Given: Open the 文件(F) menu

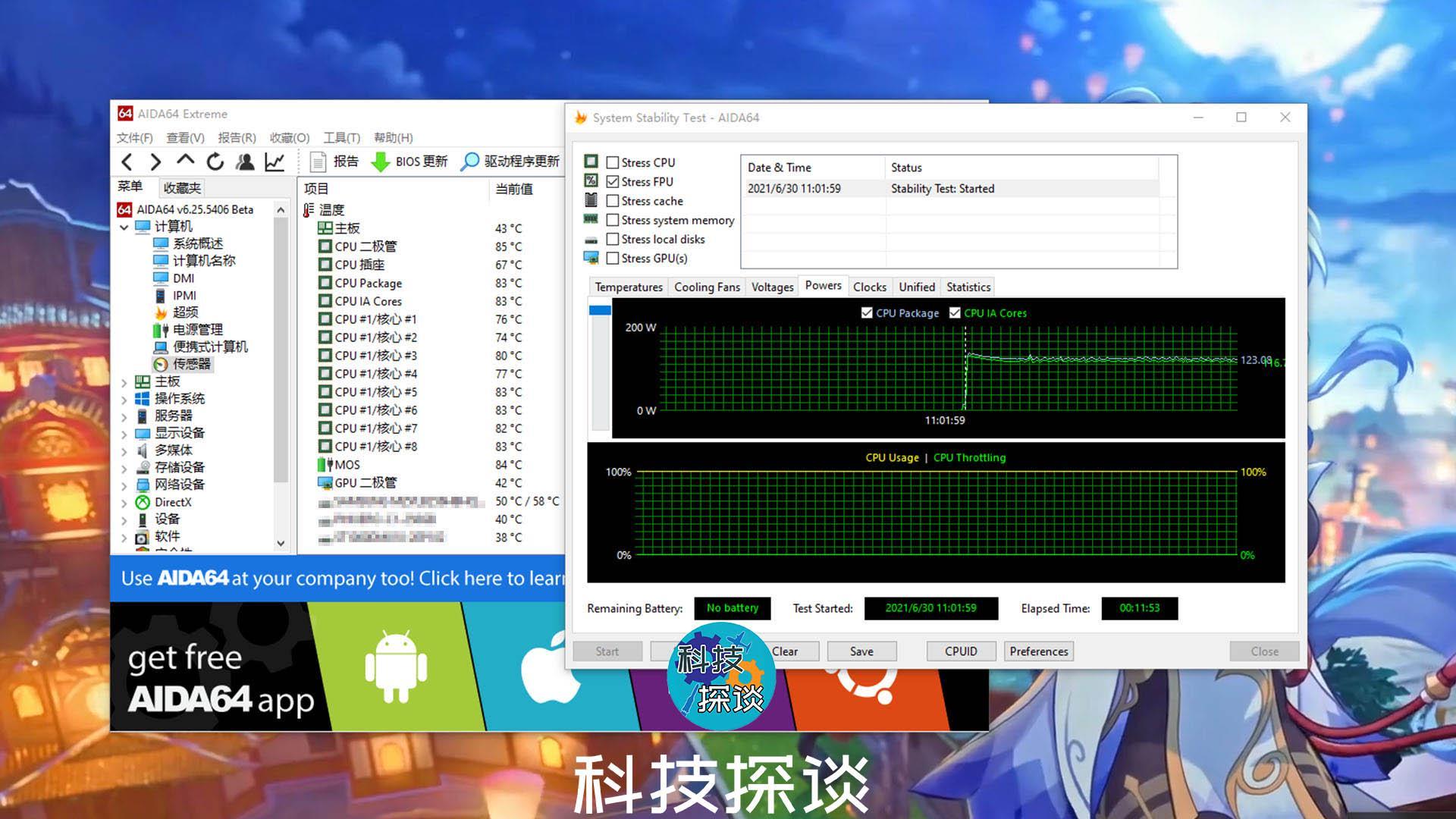Looking at the screenshot, I should pyautogui.click(x=134, y=137).
